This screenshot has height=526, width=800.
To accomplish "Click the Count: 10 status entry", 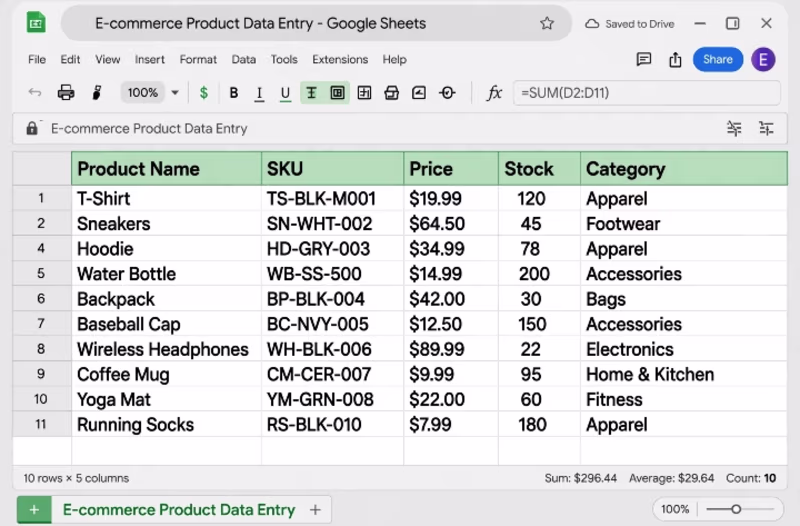I will [x=751, y=479].
